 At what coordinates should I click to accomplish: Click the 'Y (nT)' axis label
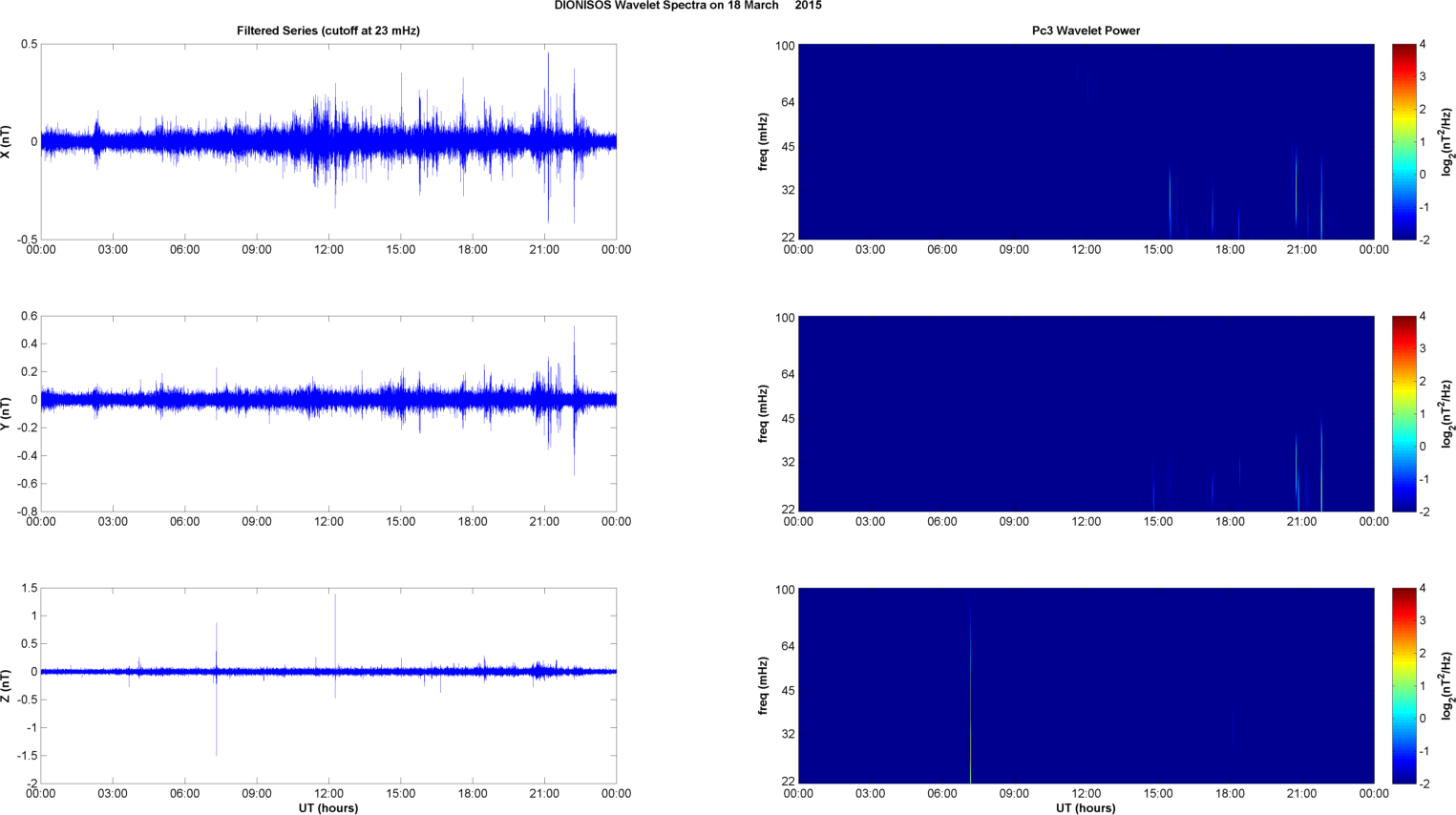(x=7, y=413)
